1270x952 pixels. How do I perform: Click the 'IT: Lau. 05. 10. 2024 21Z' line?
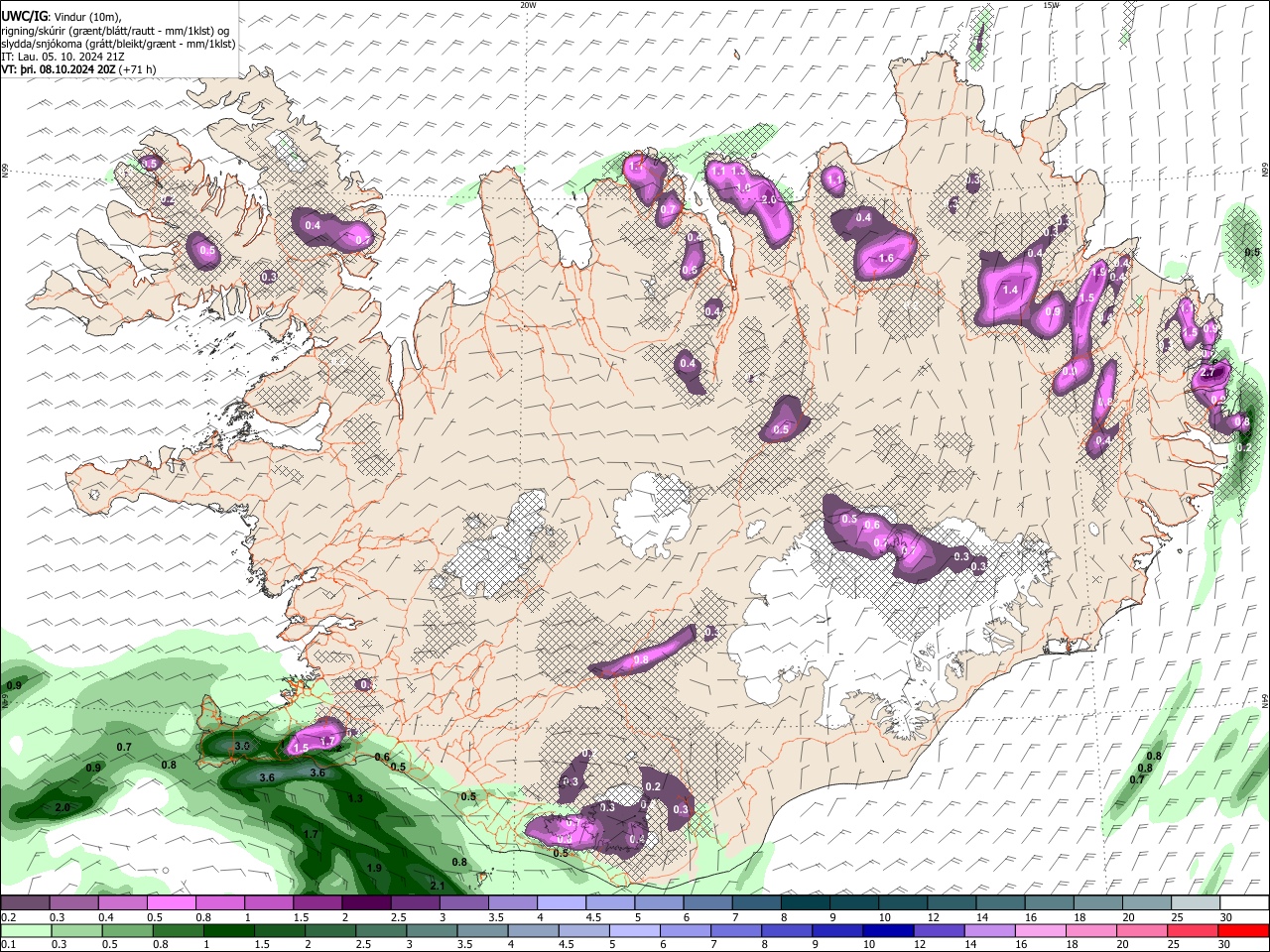(x=63, y=57)
